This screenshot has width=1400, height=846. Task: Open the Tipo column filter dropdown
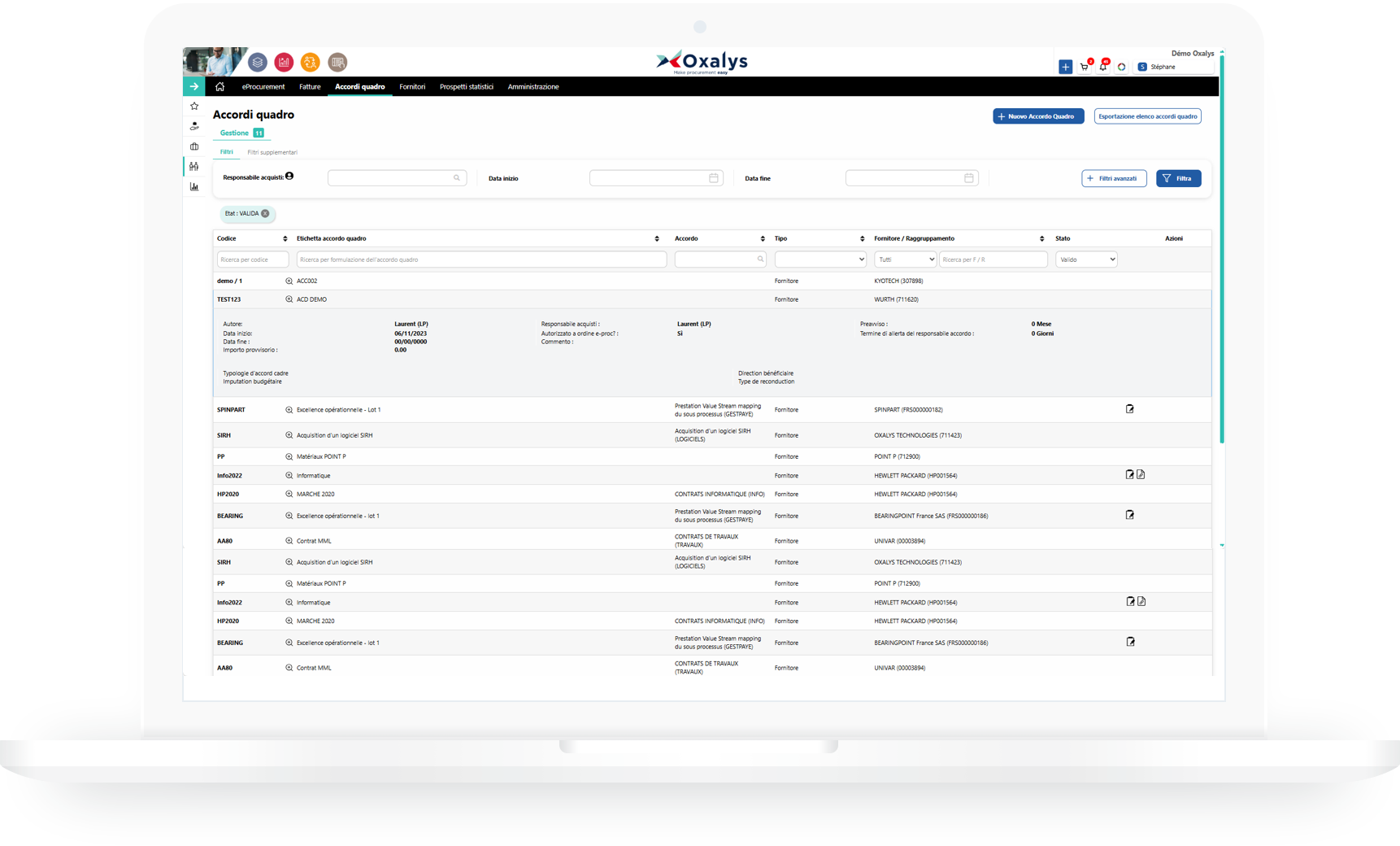pos(820,259)
